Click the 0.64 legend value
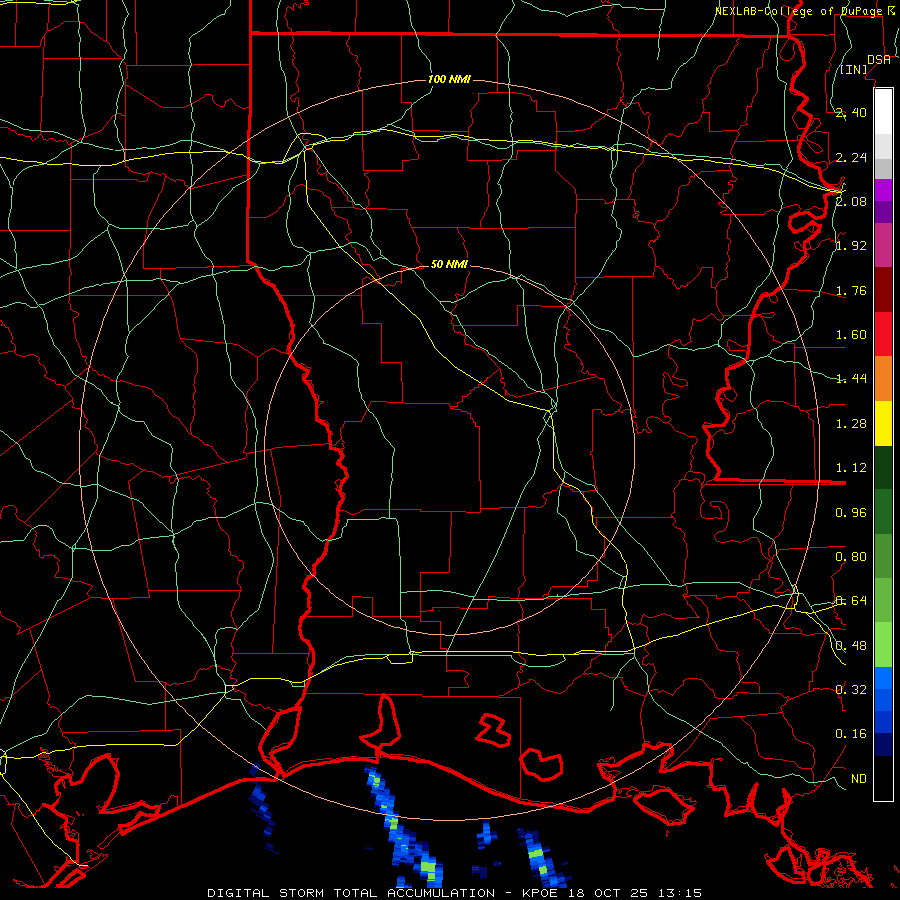The width and height of the screenshot is (900, 900). (851, 601)
